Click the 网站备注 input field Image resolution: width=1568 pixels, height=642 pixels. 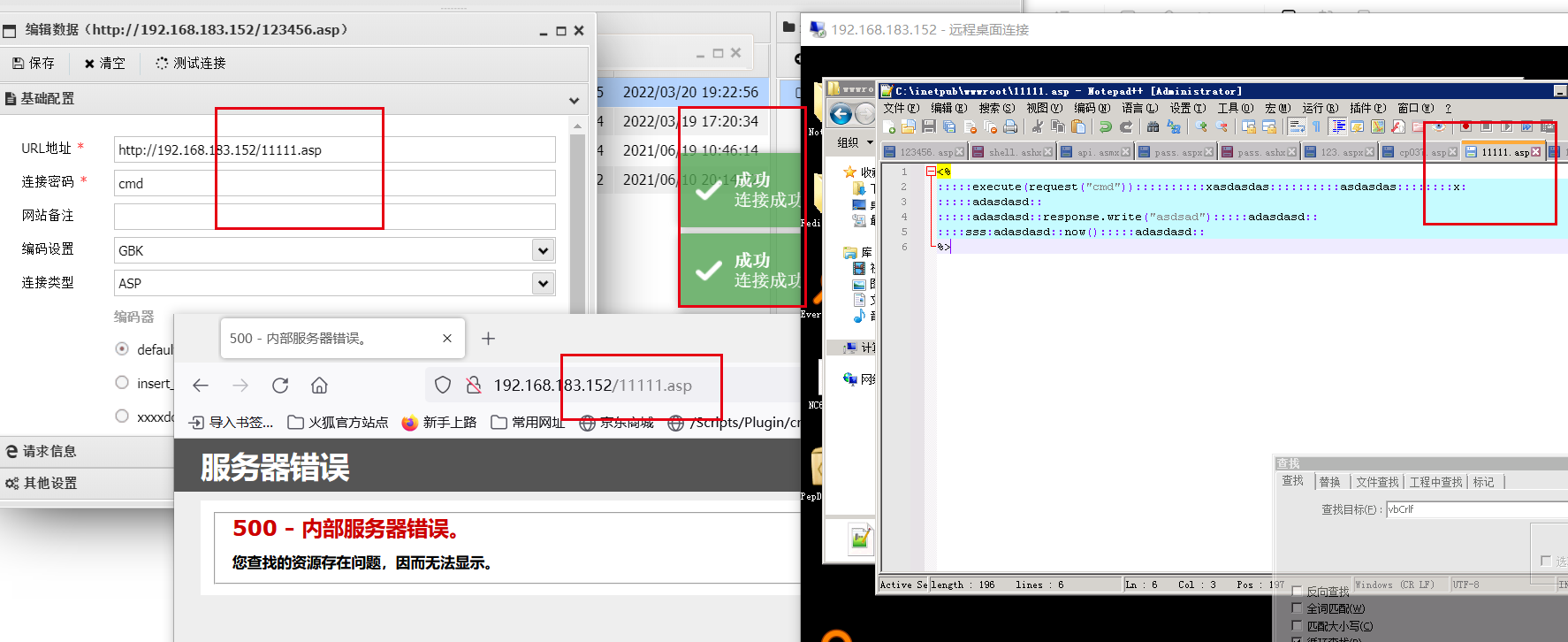(x=335, y=217)
